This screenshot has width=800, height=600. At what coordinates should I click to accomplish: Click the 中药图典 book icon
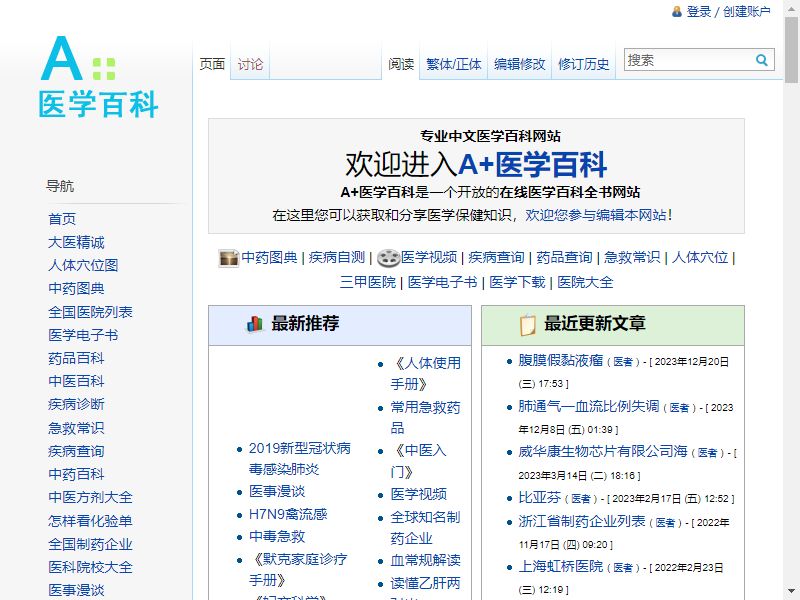tap(228, 258)
